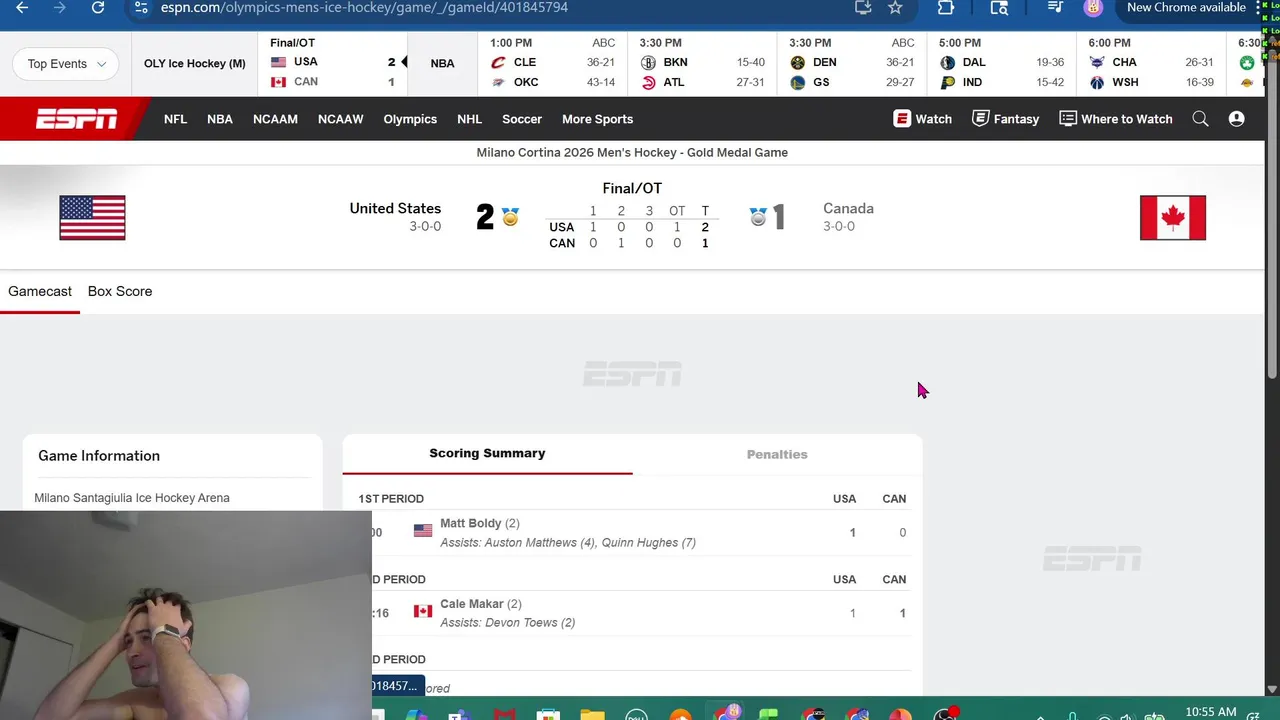This screenshot has height=720, width=1280.
Task: Open Where to Watch
Action: tap(1115, 119)
